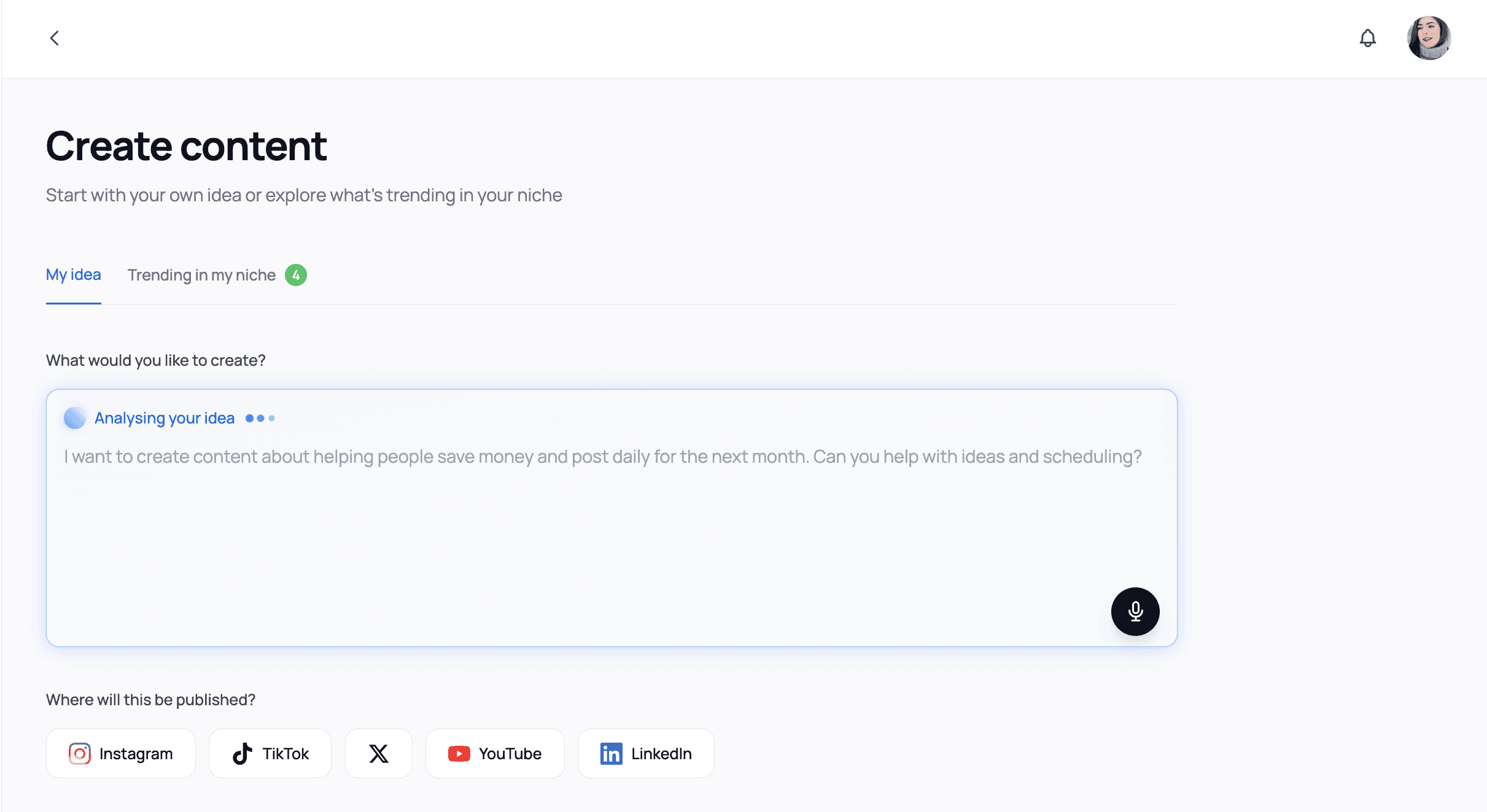The image size is (1487, 812).
Task: Click the LinkedIn logo icon
Action: tap(611, 754)
